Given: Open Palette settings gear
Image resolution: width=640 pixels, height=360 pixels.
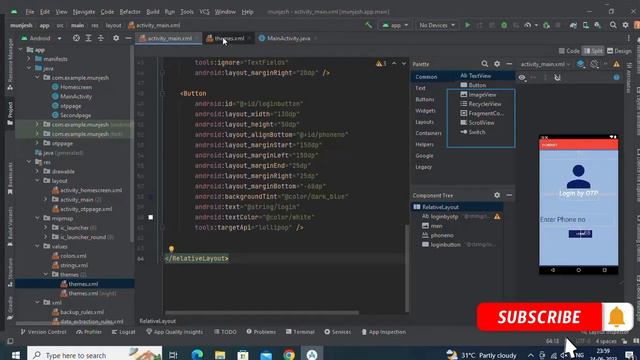Looking at the screenshot, I should 497,64.
